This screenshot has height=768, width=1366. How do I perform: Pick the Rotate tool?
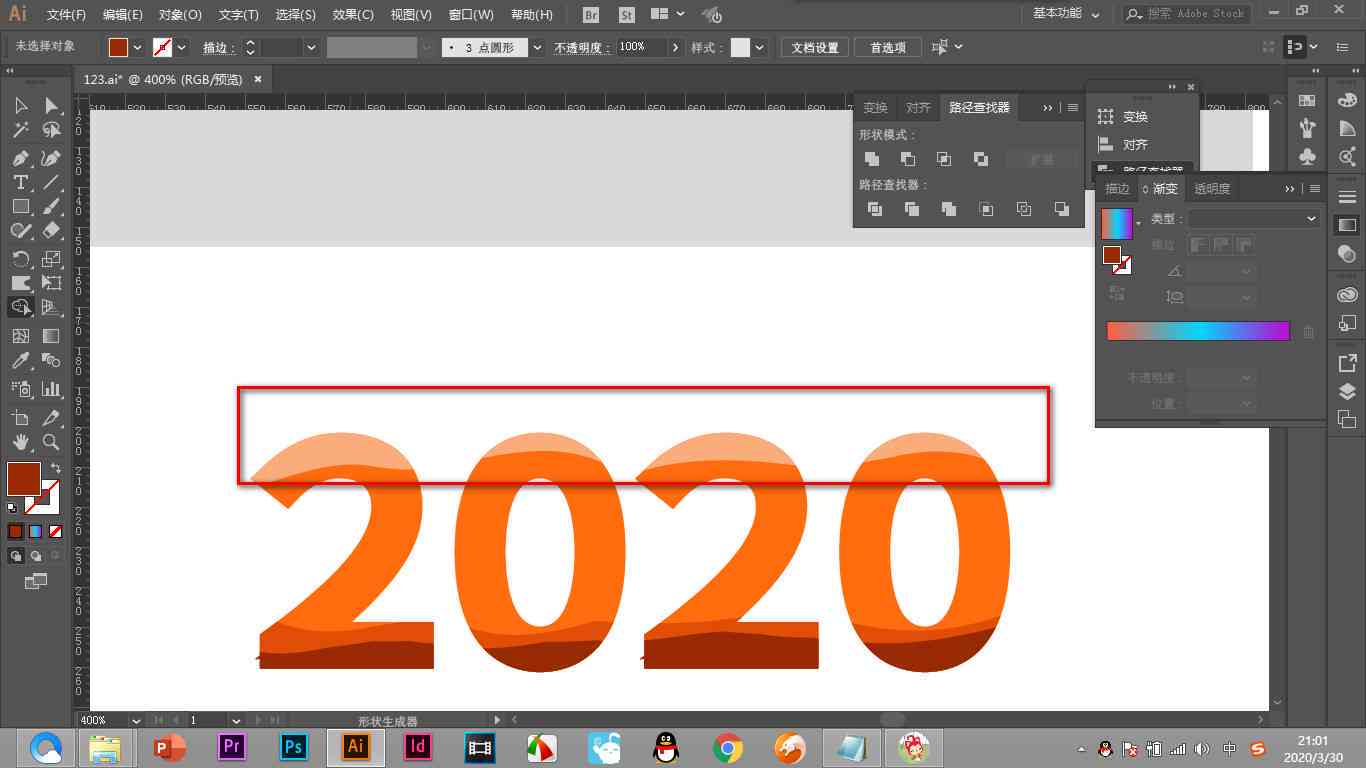20,259
